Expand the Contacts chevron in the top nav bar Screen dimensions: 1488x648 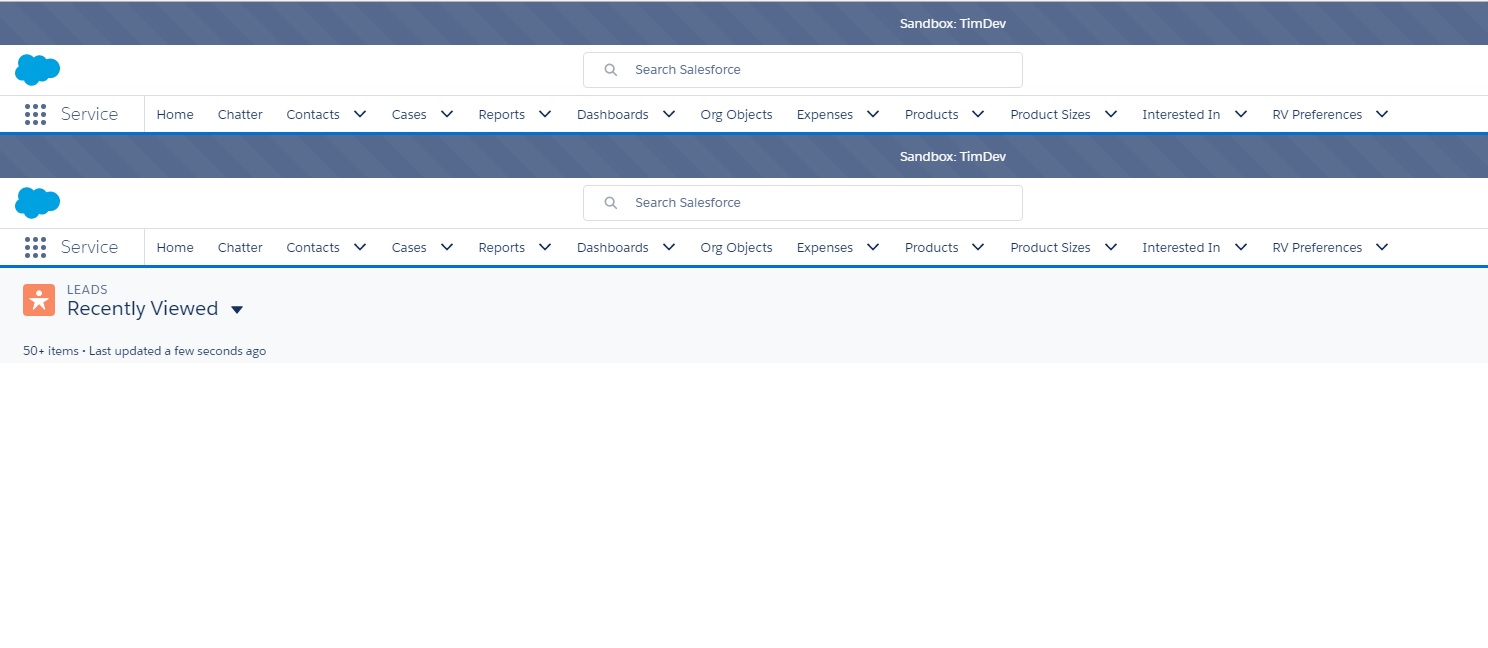(360, 114)
